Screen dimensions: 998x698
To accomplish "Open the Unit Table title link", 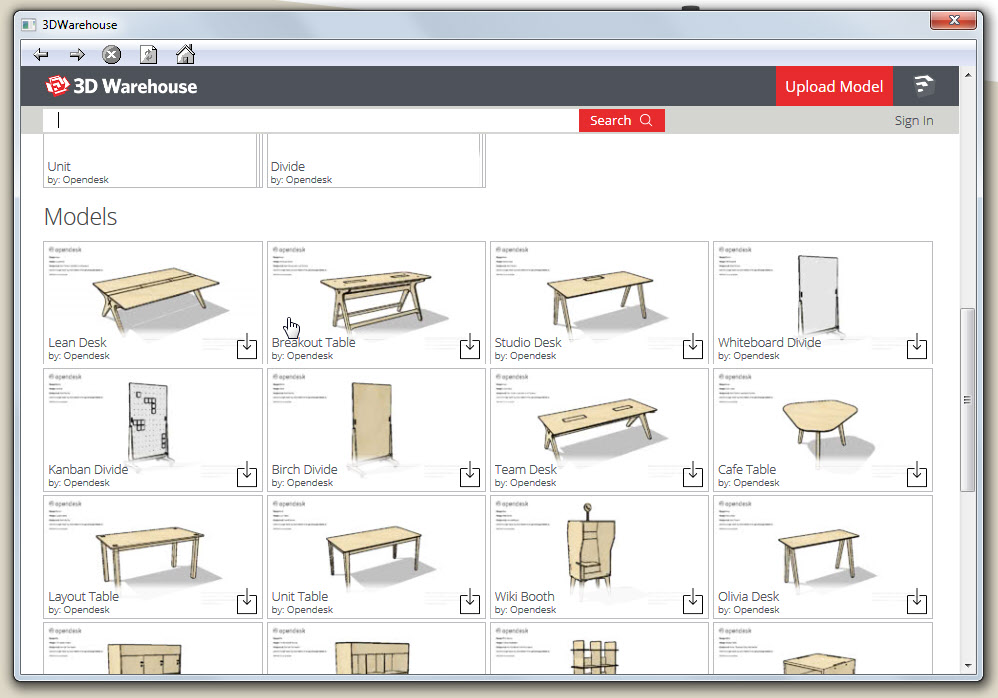I will 300,597.
